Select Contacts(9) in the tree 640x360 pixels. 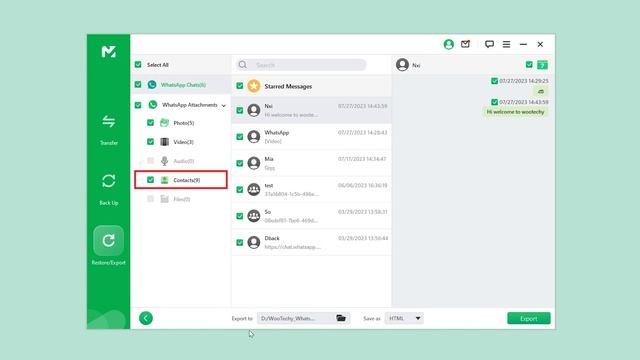[x=181, y=180]
